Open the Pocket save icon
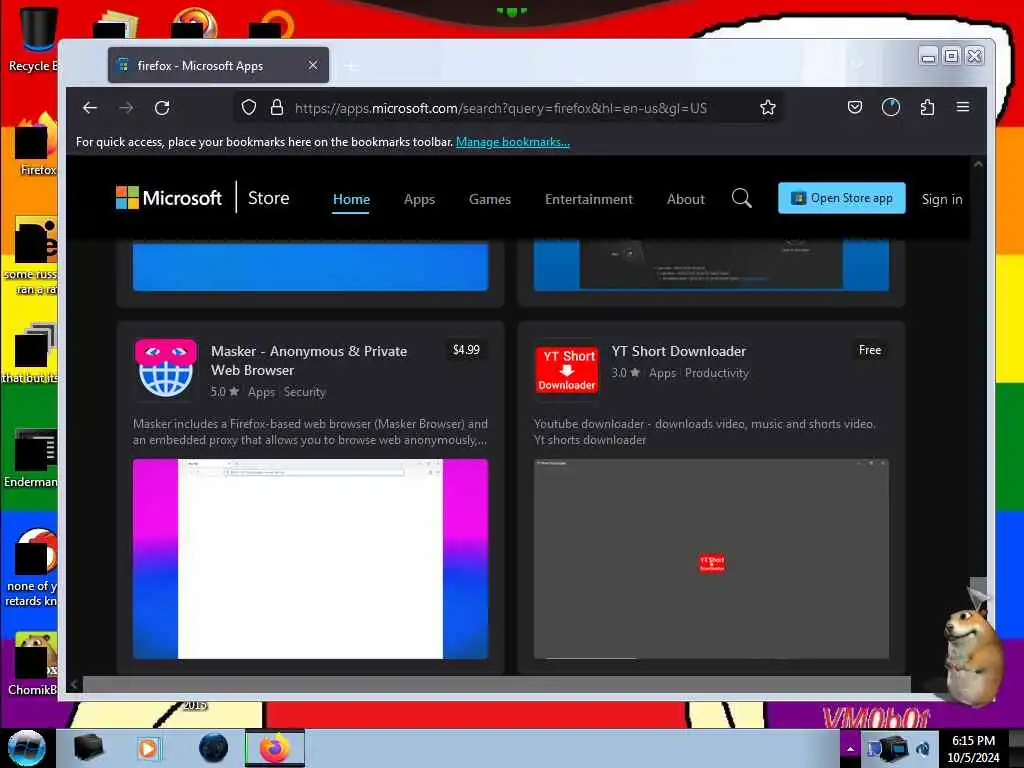Image resolution: width=1024 pixels, height=768 pixels. click(x=854, y=107)
